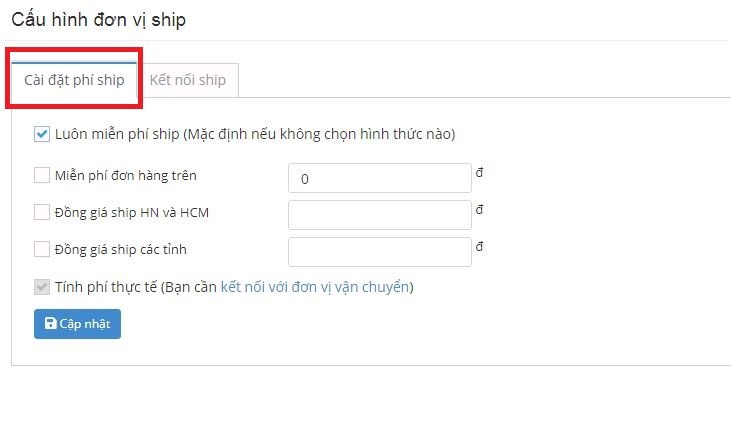Click the 'Miễn phí đơn hàng trên' label
731x441 pixels.
pos(126,176)
